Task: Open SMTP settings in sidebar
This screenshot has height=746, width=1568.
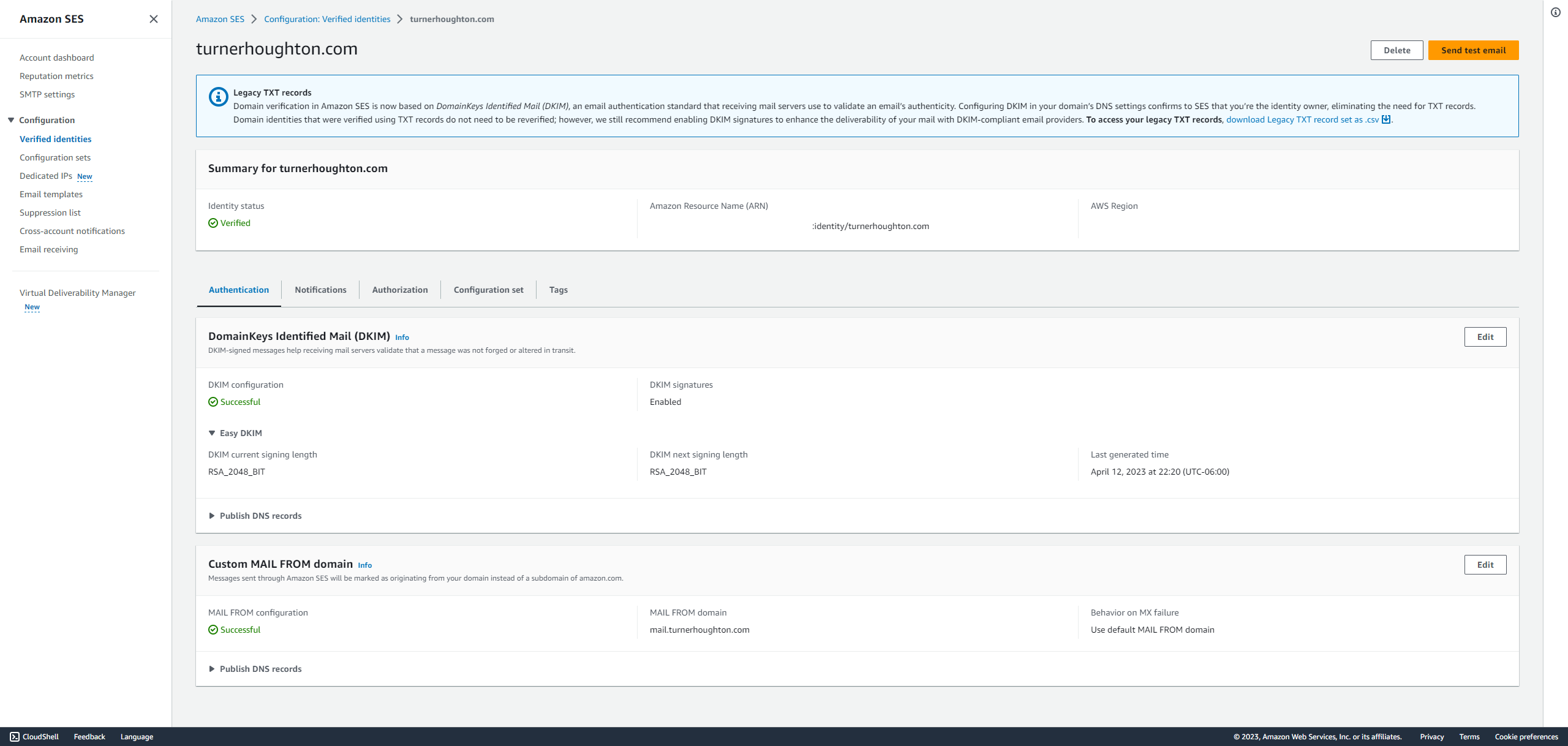Action: [47, 94]
